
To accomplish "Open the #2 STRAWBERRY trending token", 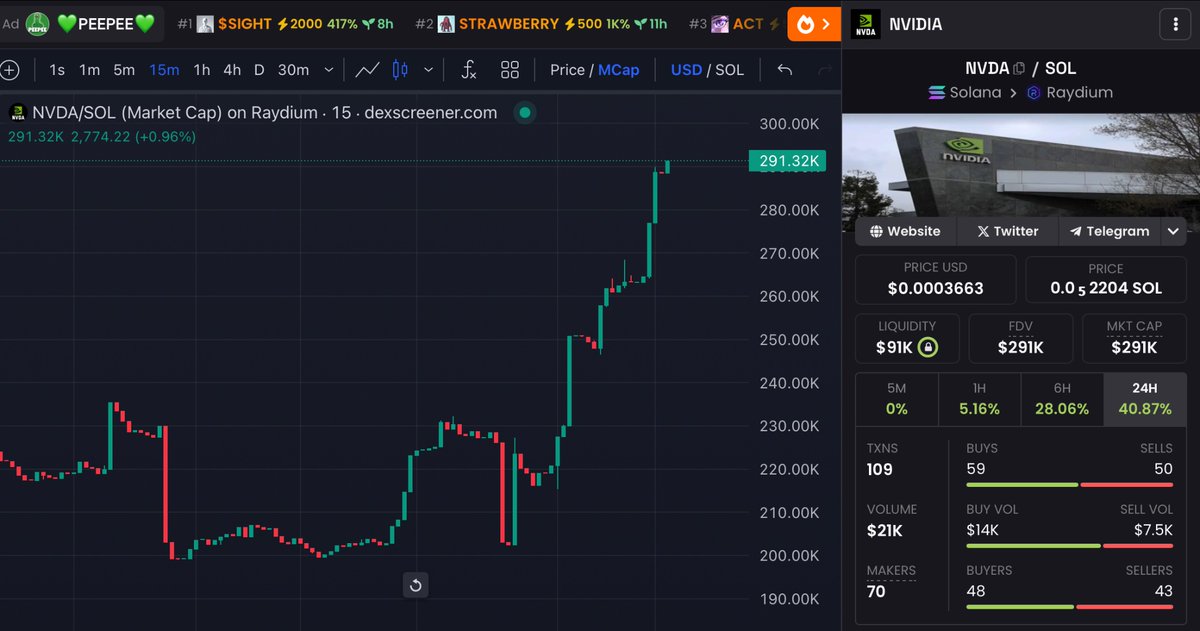I will pos(541,23).
